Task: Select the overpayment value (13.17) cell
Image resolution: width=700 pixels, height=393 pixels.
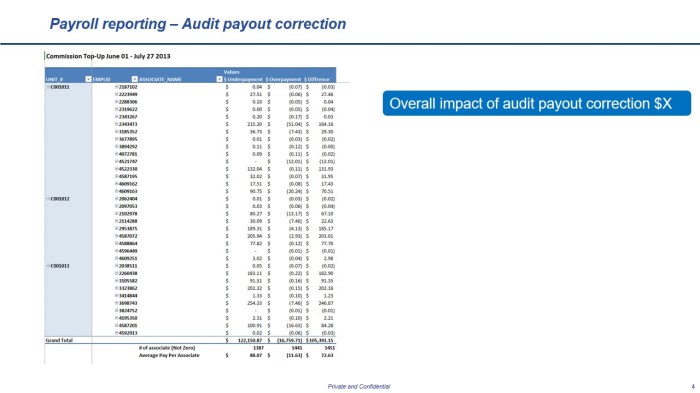Action: [295, 213]
